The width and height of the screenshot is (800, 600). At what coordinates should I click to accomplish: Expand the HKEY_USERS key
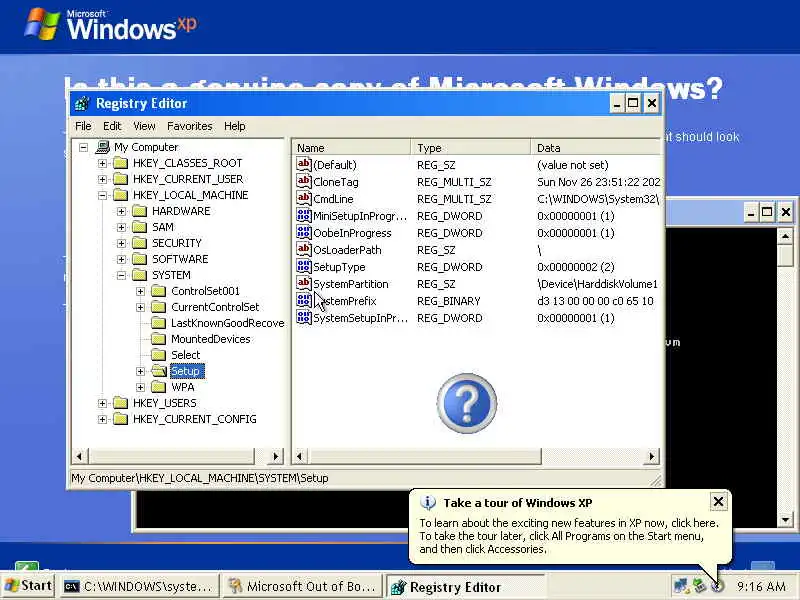coord(103,403)
